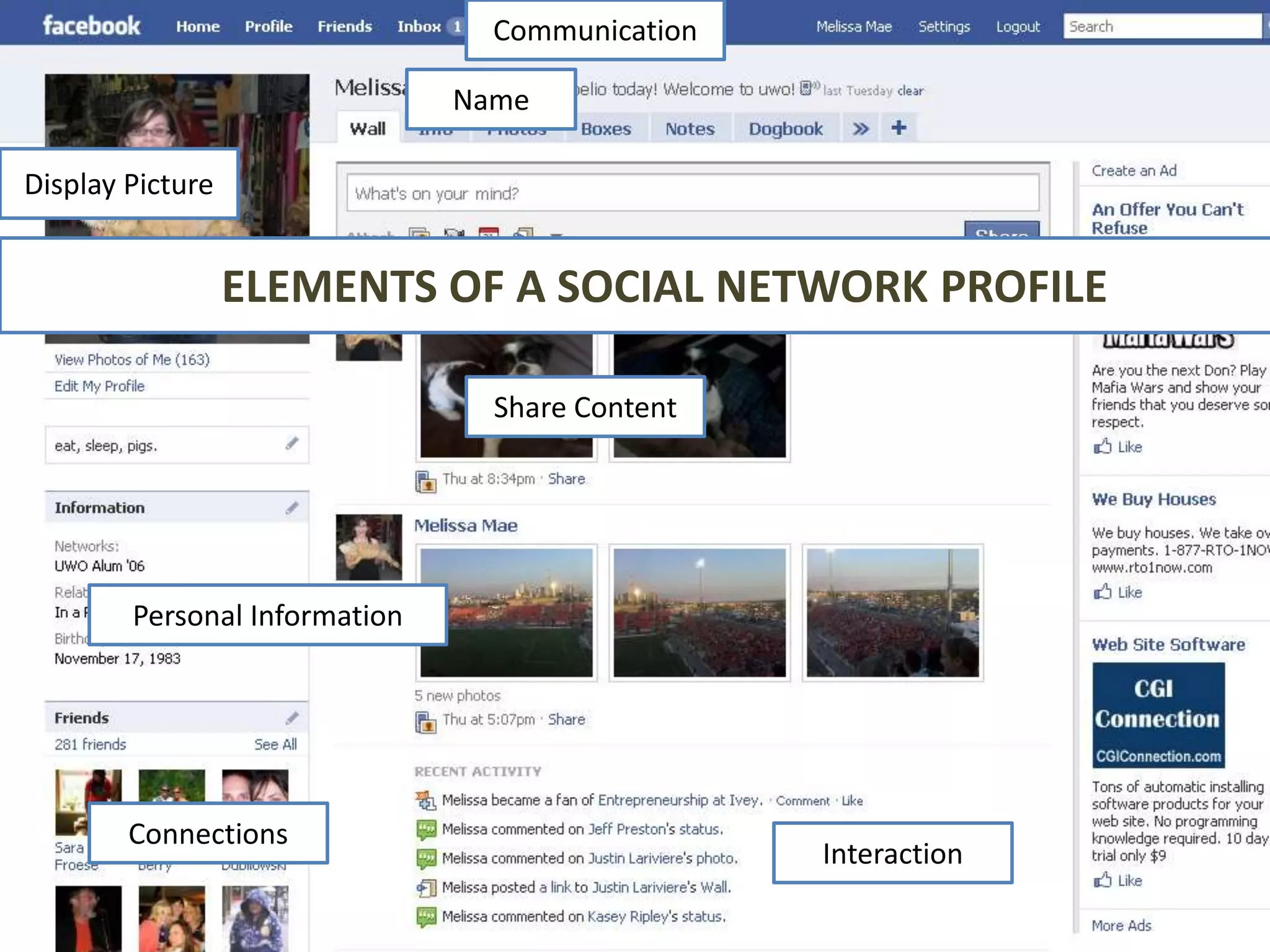
Task: Open the third stadium crowd photo
Action: [x=892, y=613]
